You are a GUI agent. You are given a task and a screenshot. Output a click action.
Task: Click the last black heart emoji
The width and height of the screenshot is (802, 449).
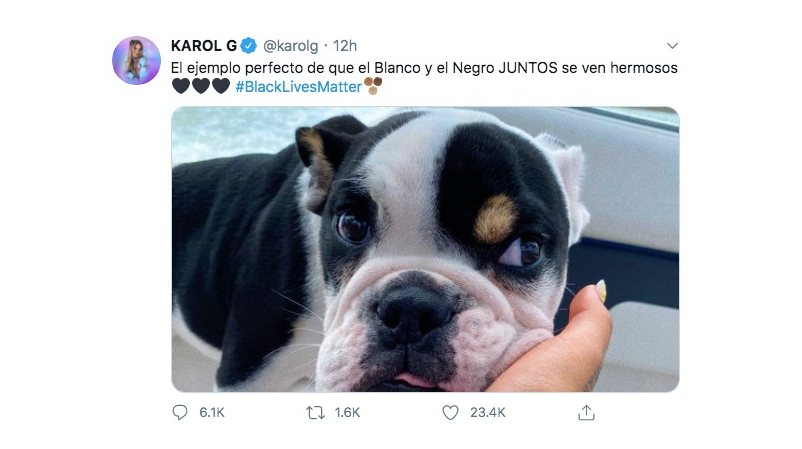click(x=221, y=87)
